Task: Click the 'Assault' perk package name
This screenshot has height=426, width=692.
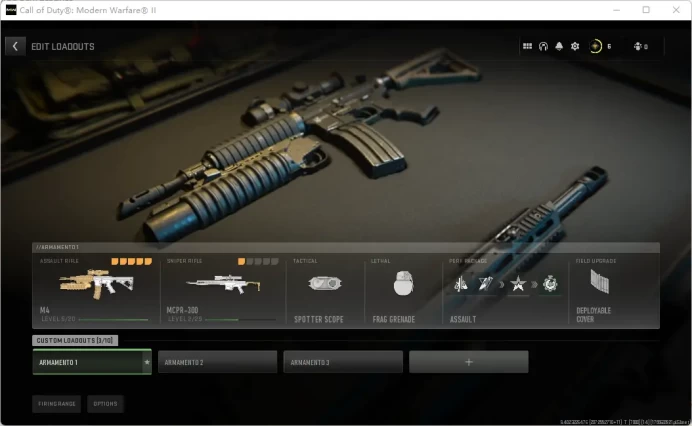Action: pyautogui.click(x=463, y=319)
